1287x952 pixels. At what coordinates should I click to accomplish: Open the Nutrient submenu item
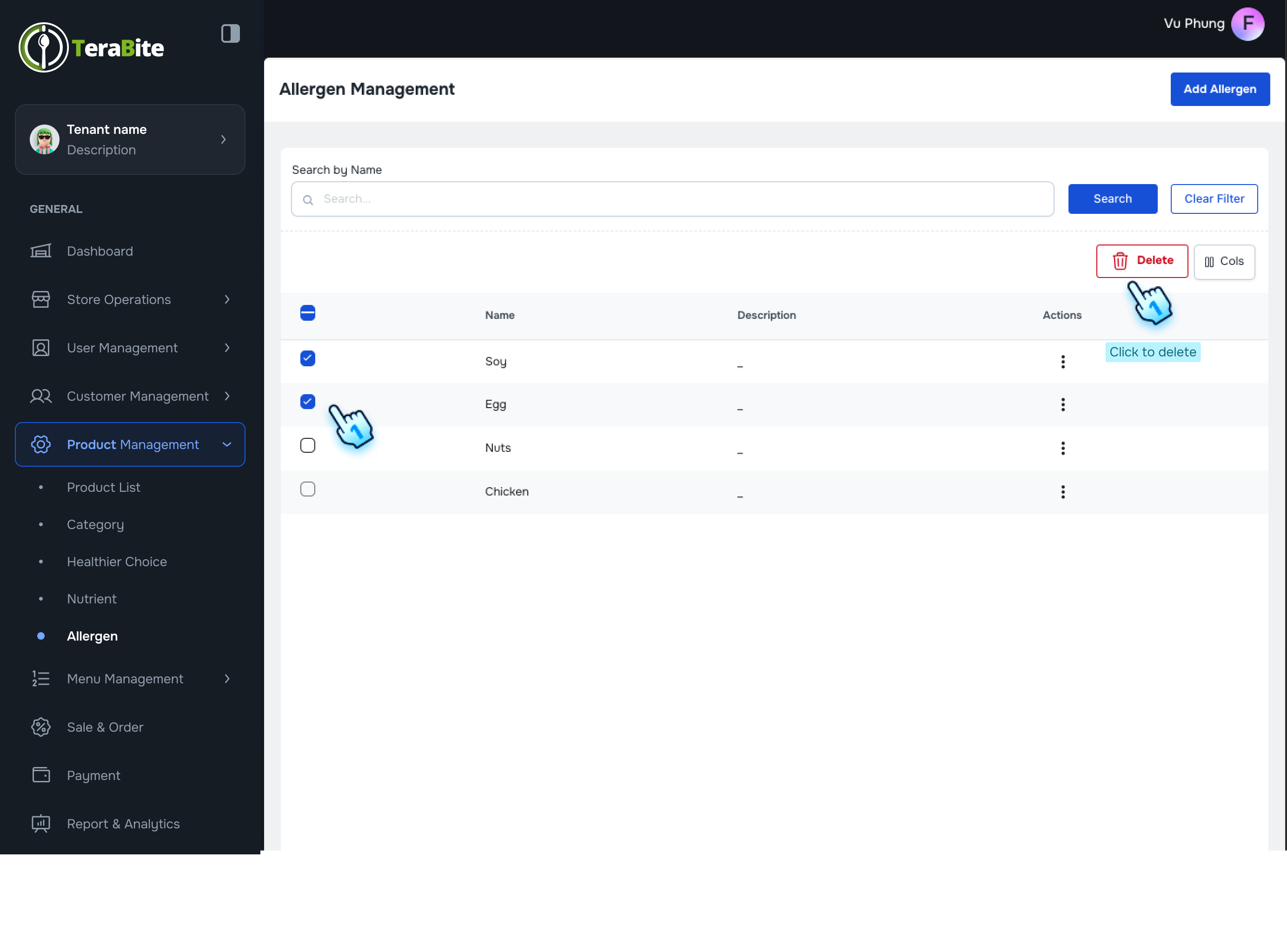92,599
